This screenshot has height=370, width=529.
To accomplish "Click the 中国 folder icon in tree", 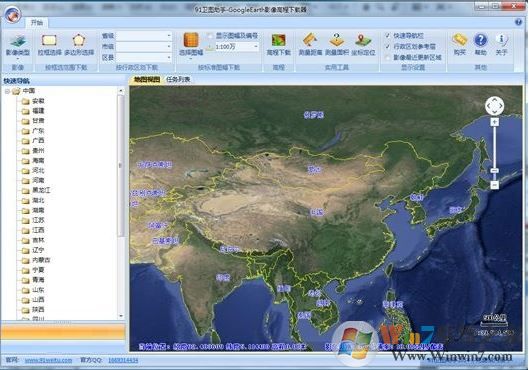I will click(16, 91).
